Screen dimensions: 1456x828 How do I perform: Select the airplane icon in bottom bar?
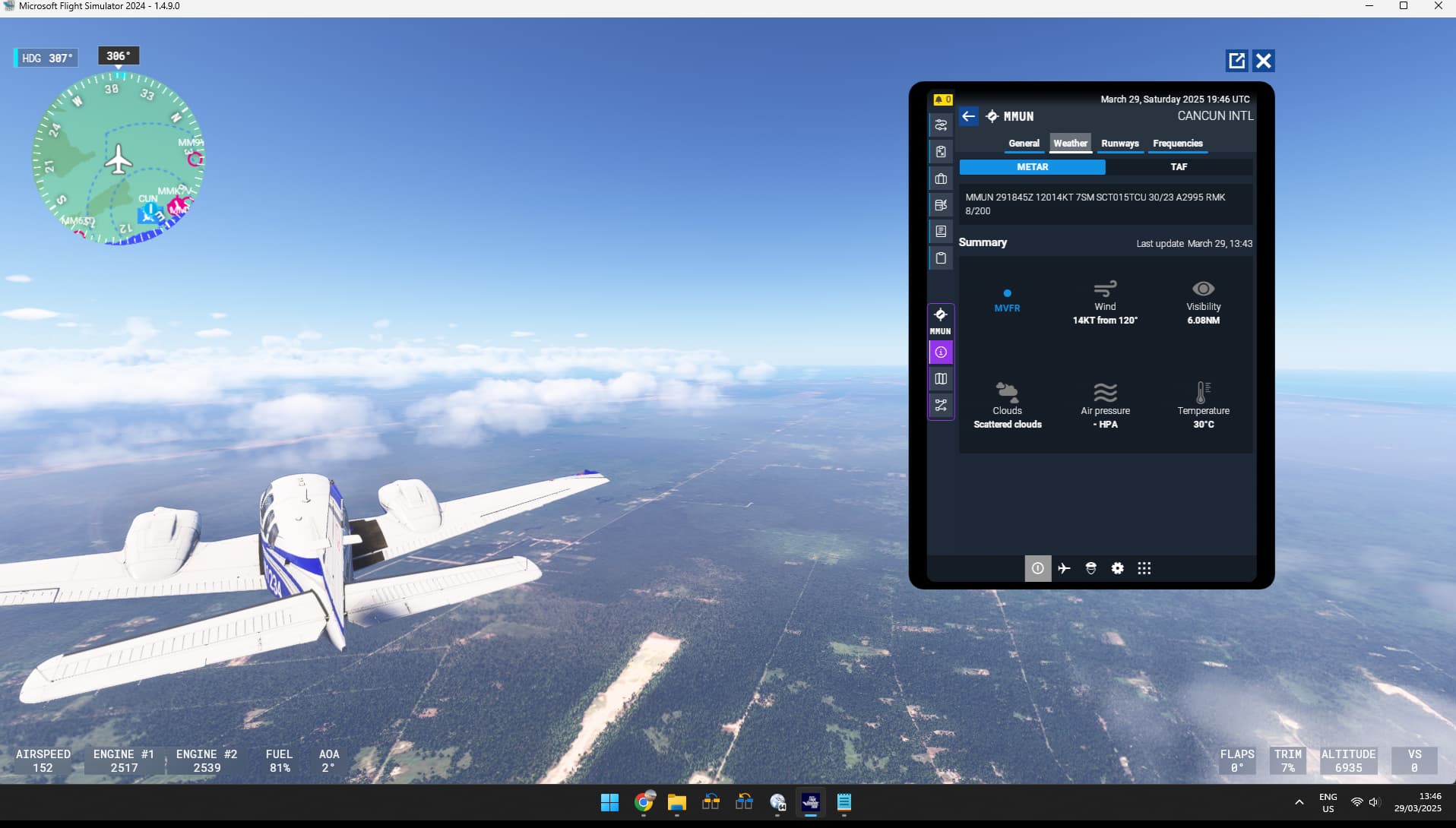(1064, 568)
